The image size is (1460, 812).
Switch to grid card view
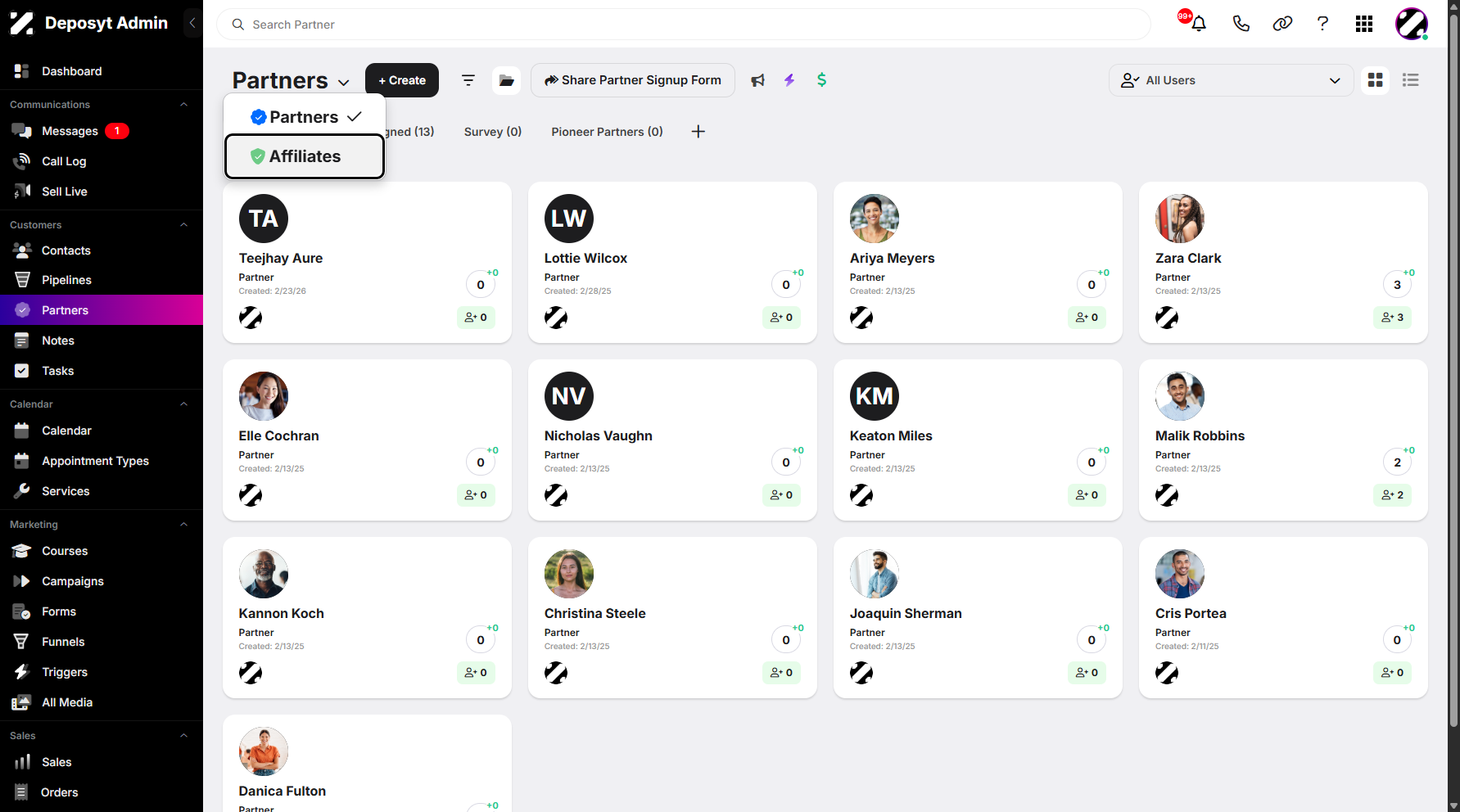(x=1376, y=80)
